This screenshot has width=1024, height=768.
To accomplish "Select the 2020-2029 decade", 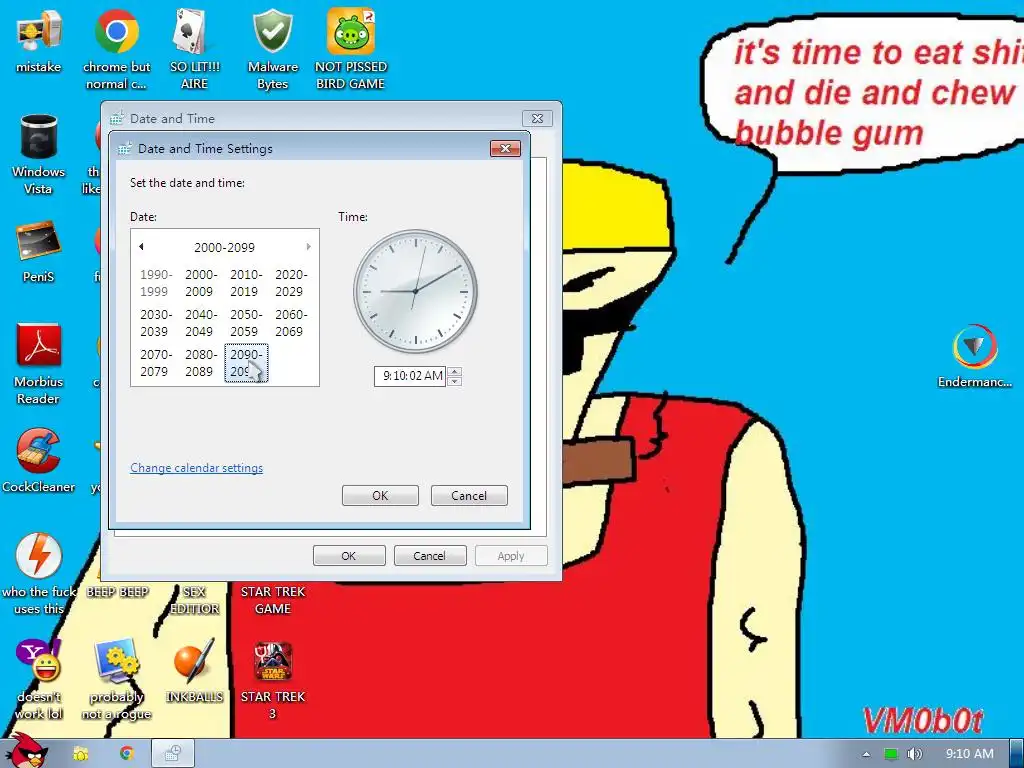I will (x=291, y=283).
